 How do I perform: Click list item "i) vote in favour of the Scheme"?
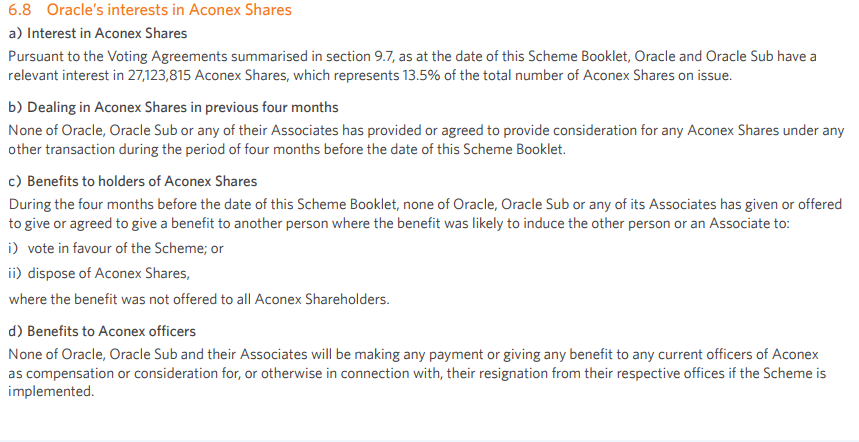point(116,248)
